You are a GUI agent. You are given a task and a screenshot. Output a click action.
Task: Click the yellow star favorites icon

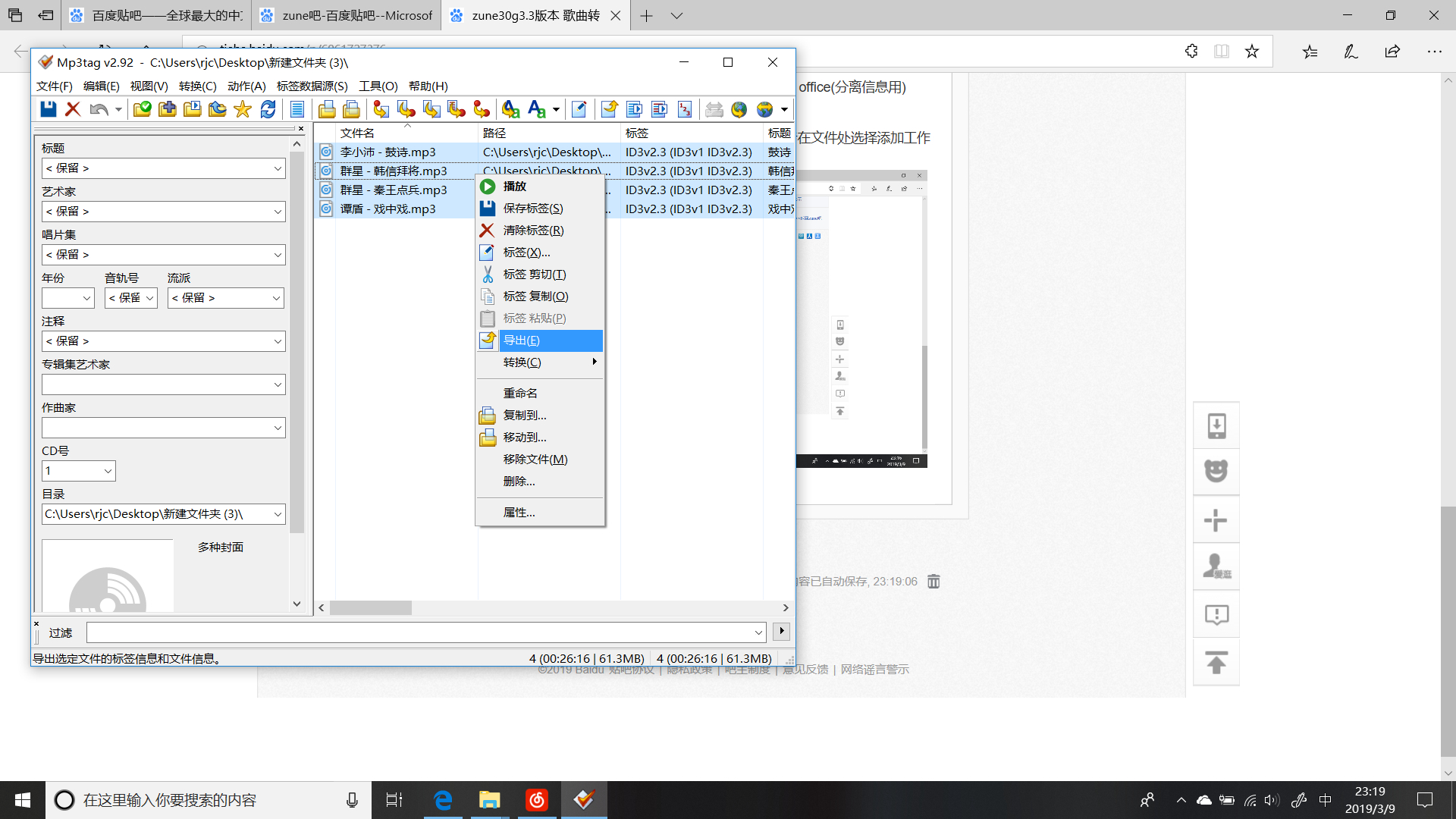pos(243,109)
